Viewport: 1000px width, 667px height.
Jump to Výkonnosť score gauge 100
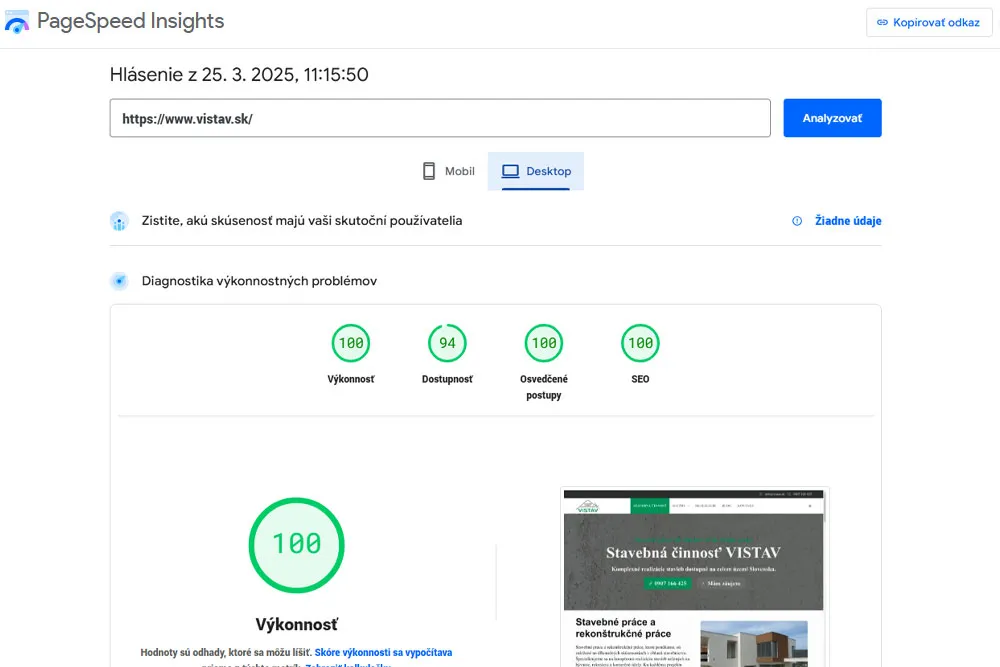pos(351,343)
